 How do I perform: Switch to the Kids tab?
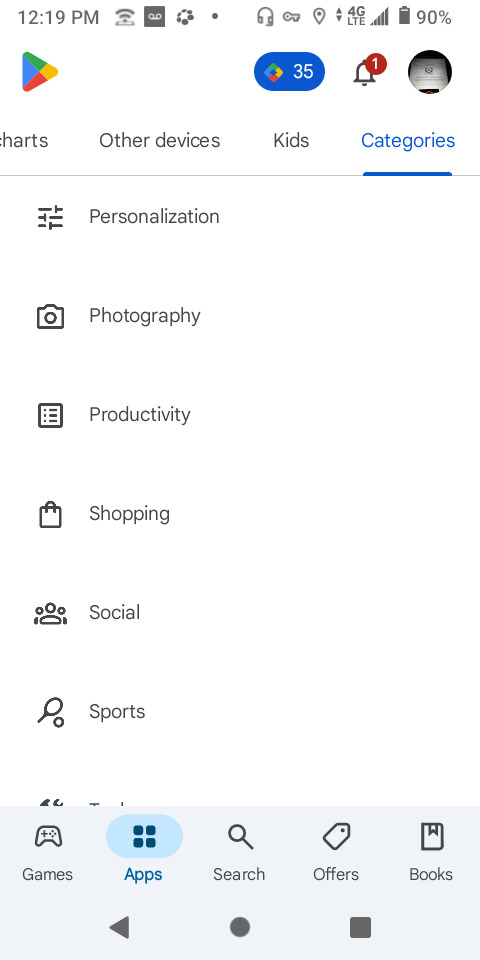[x=291, y=140]
